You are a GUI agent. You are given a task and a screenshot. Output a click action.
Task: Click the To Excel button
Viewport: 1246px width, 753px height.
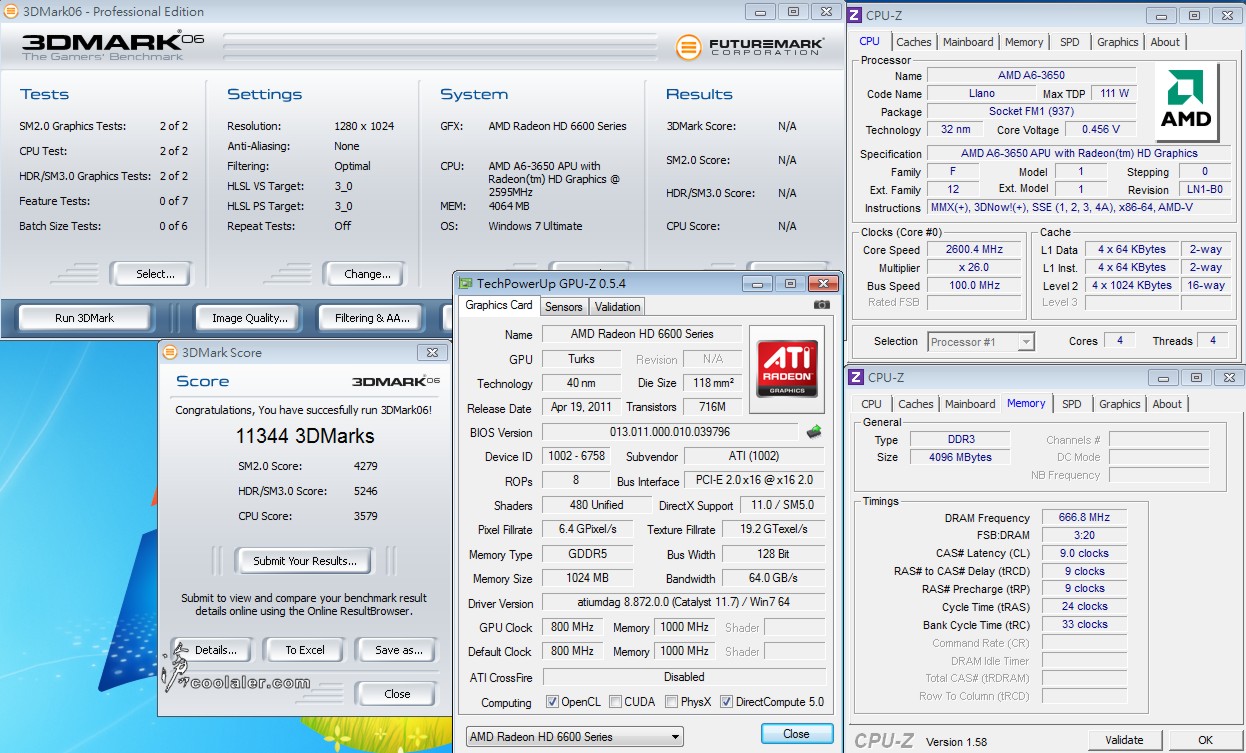(305, 650)
